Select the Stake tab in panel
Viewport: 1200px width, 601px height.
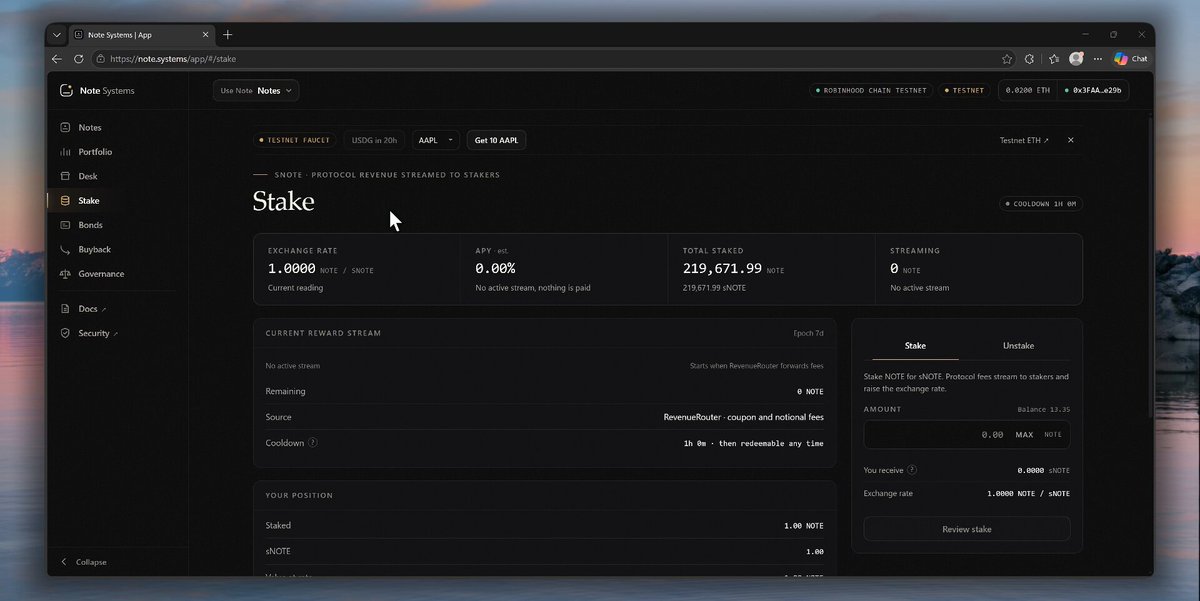(x=915, y=346)
